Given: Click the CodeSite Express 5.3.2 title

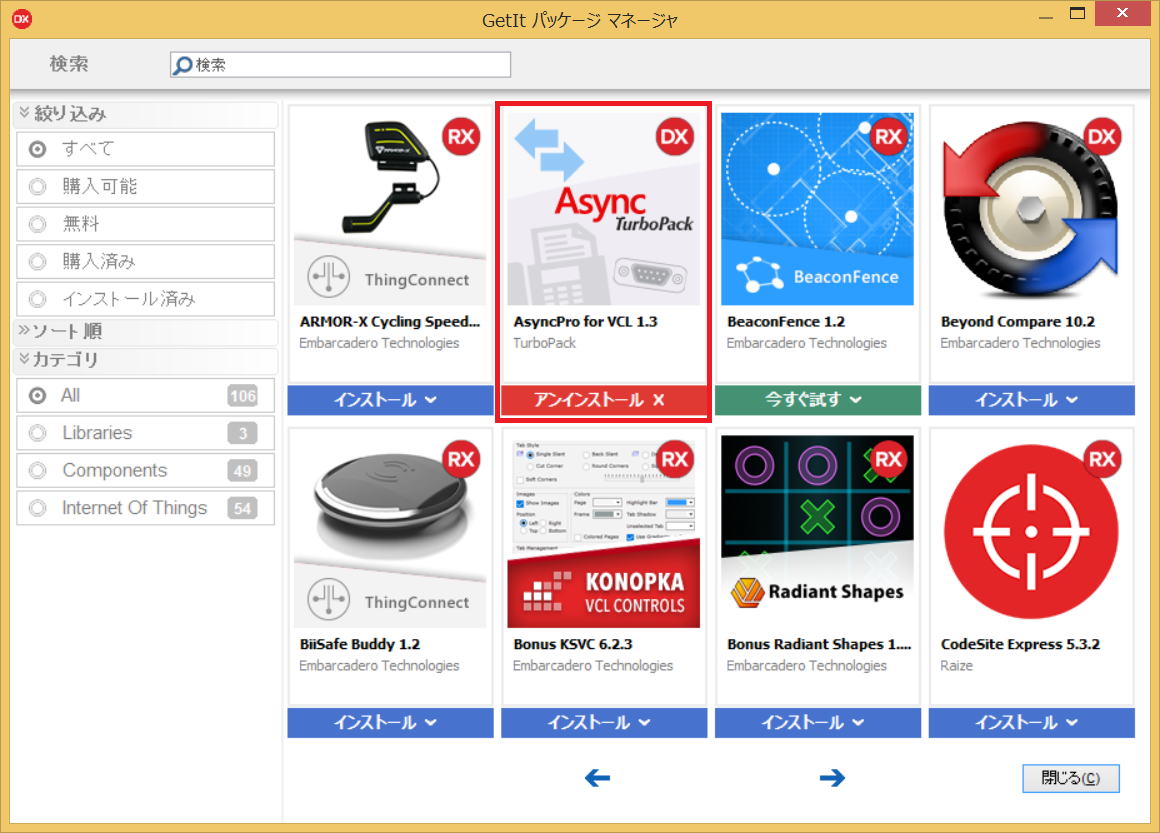Looking at the screenshot, I should (1020, 644).
